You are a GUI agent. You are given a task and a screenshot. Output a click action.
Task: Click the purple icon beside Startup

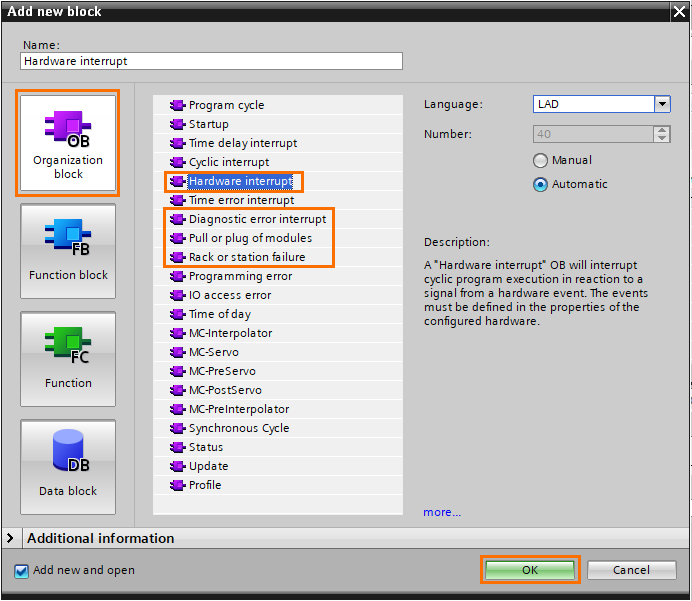[177, 124]
